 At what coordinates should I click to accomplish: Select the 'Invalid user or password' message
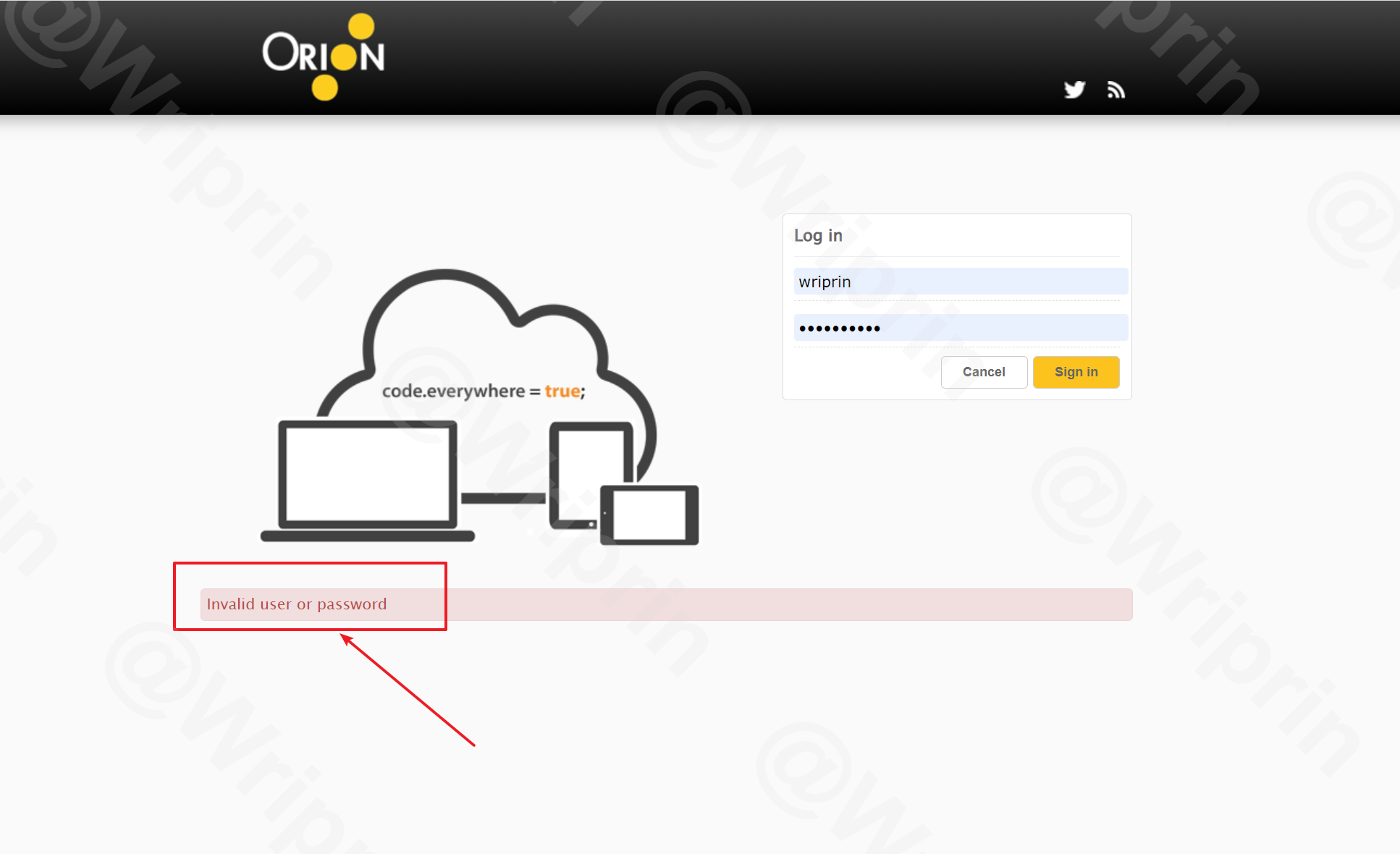(297, 604)
